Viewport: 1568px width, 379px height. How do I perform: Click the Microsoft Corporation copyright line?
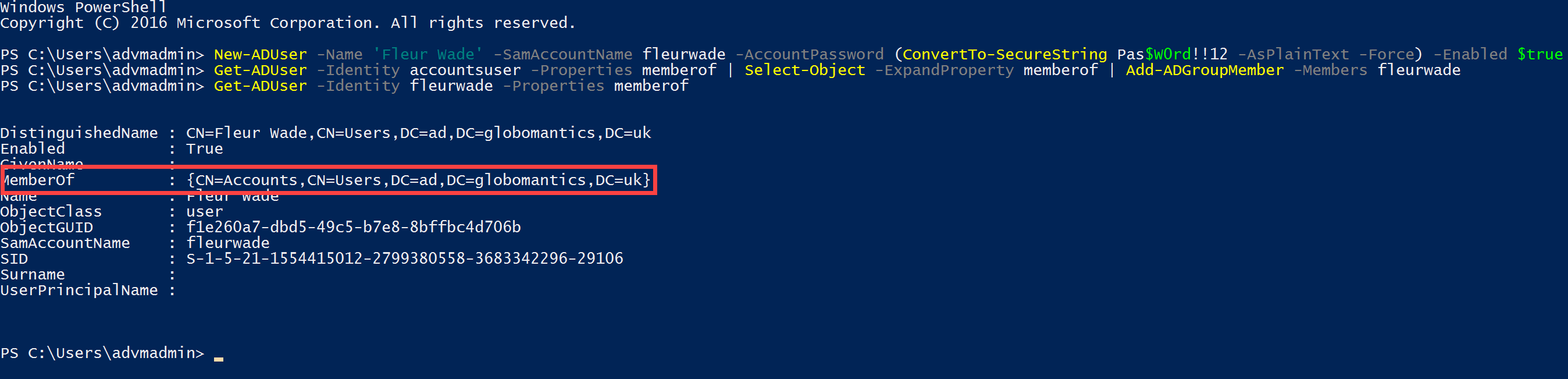coord(287,23)
